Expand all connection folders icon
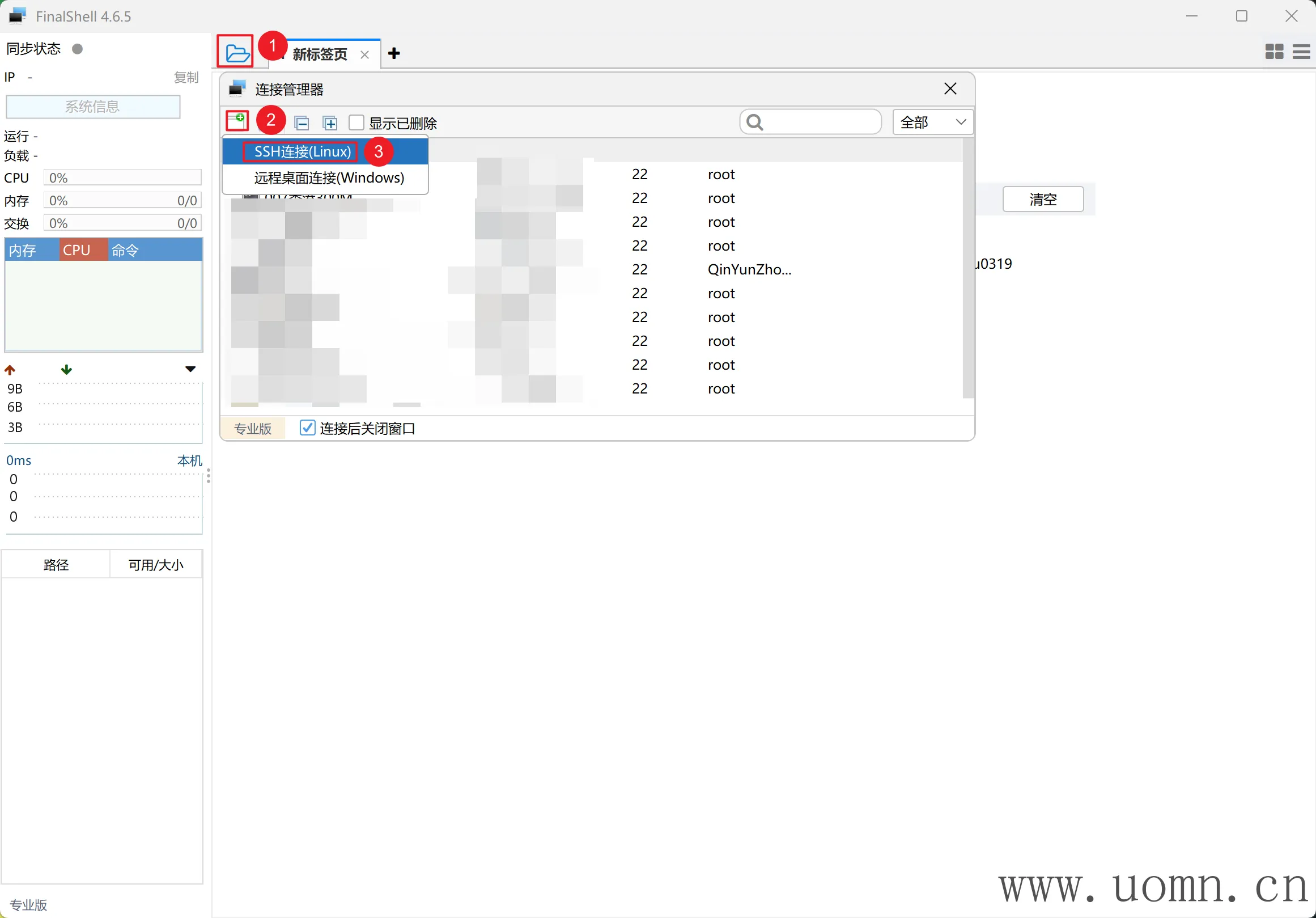 pyautogui.click(x=330, y=123)
